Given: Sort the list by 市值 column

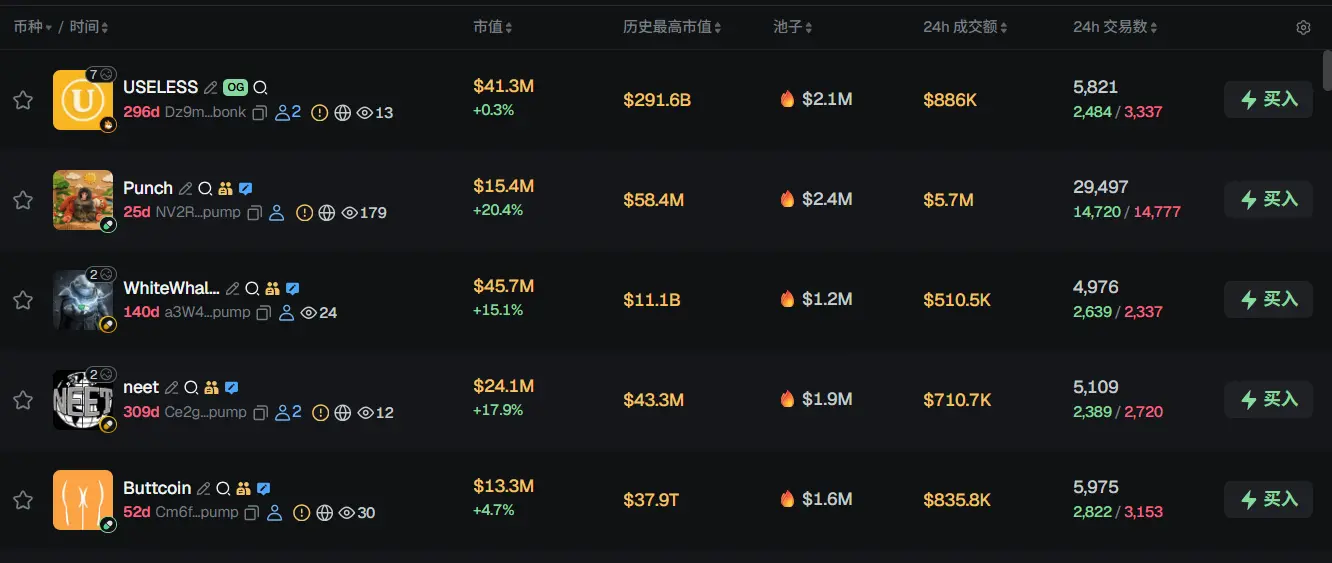Looking at the screenshot, I should pyautogui.click(x=492, y=27).
